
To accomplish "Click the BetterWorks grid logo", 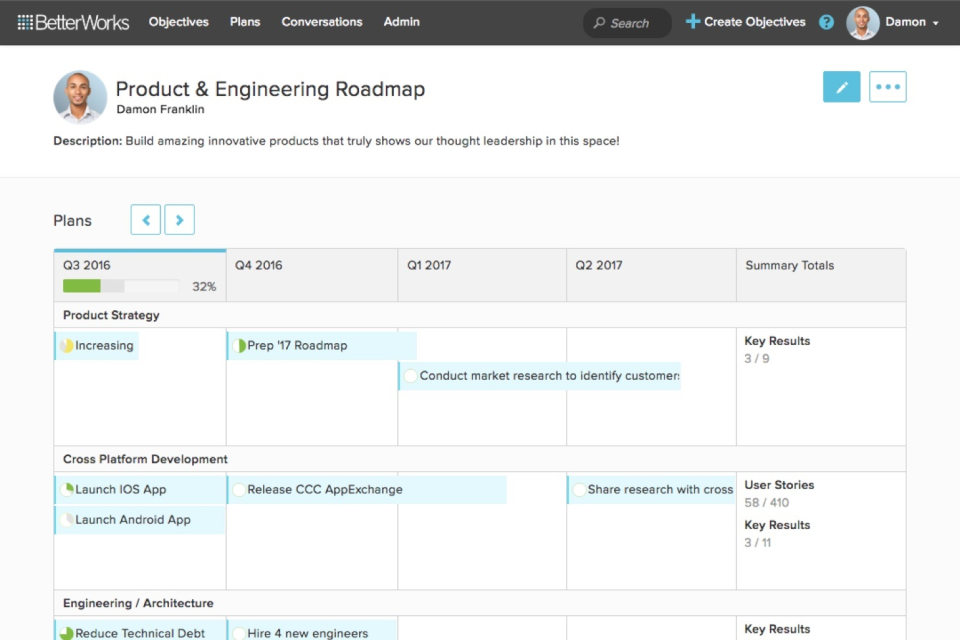I will point(25,22).
